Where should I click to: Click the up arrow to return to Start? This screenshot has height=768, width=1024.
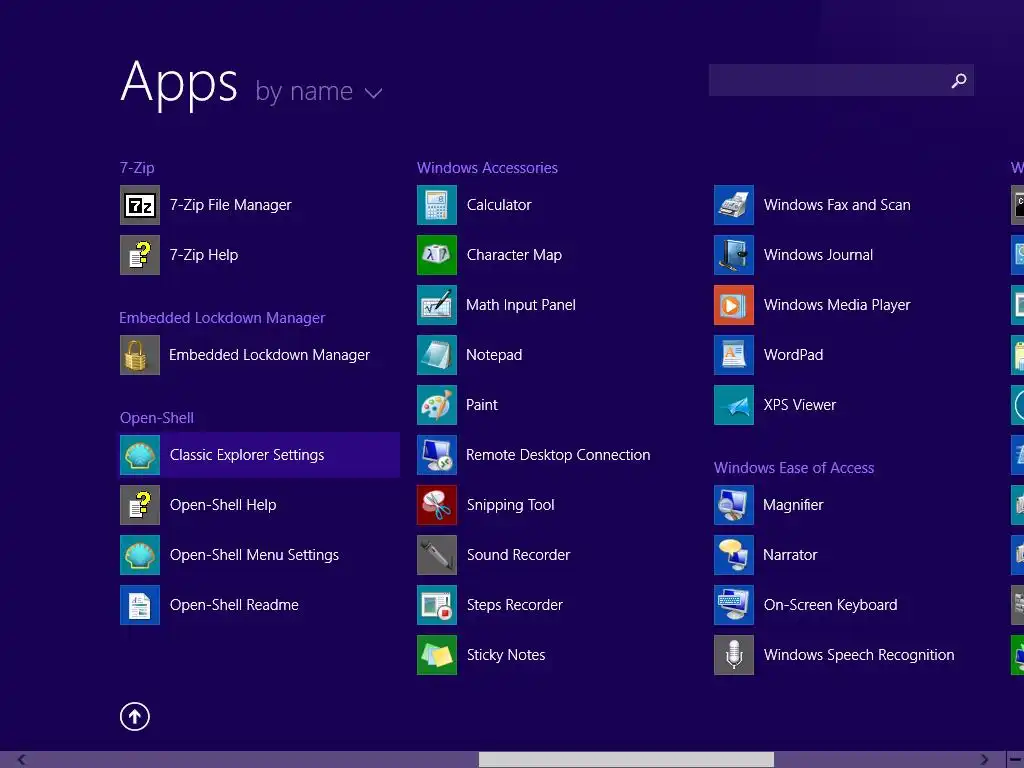(135, 716)
